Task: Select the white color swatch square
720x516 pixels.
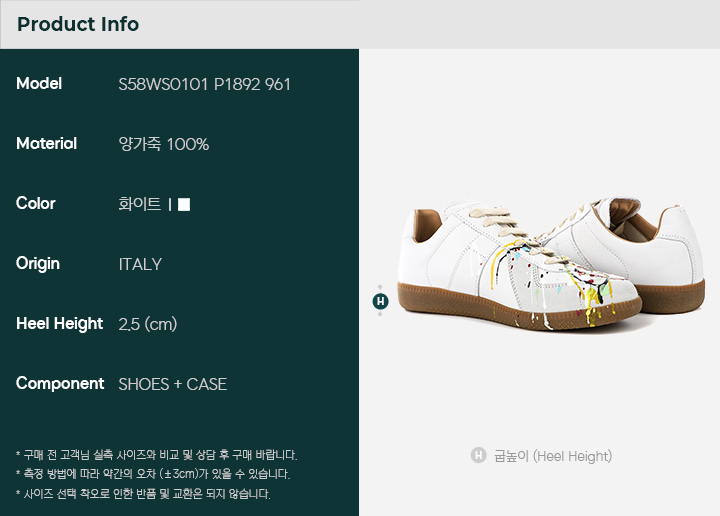Action: click(184, 204)
